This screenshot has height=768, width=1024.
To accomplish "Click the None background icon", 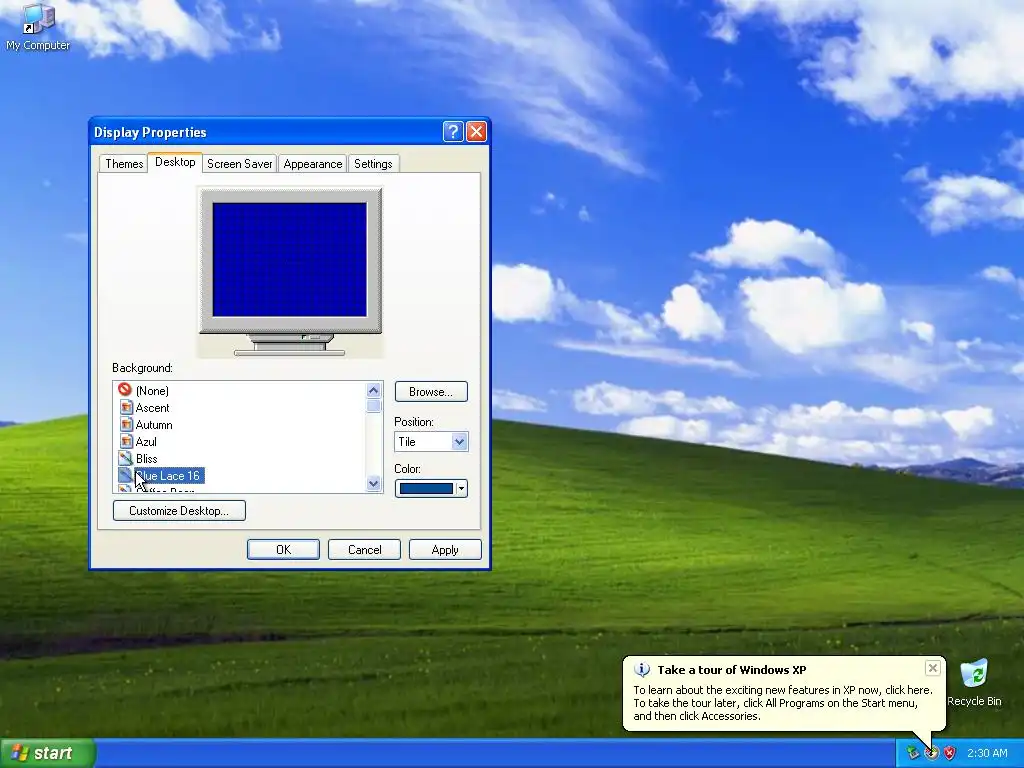I will pos(125,390).
